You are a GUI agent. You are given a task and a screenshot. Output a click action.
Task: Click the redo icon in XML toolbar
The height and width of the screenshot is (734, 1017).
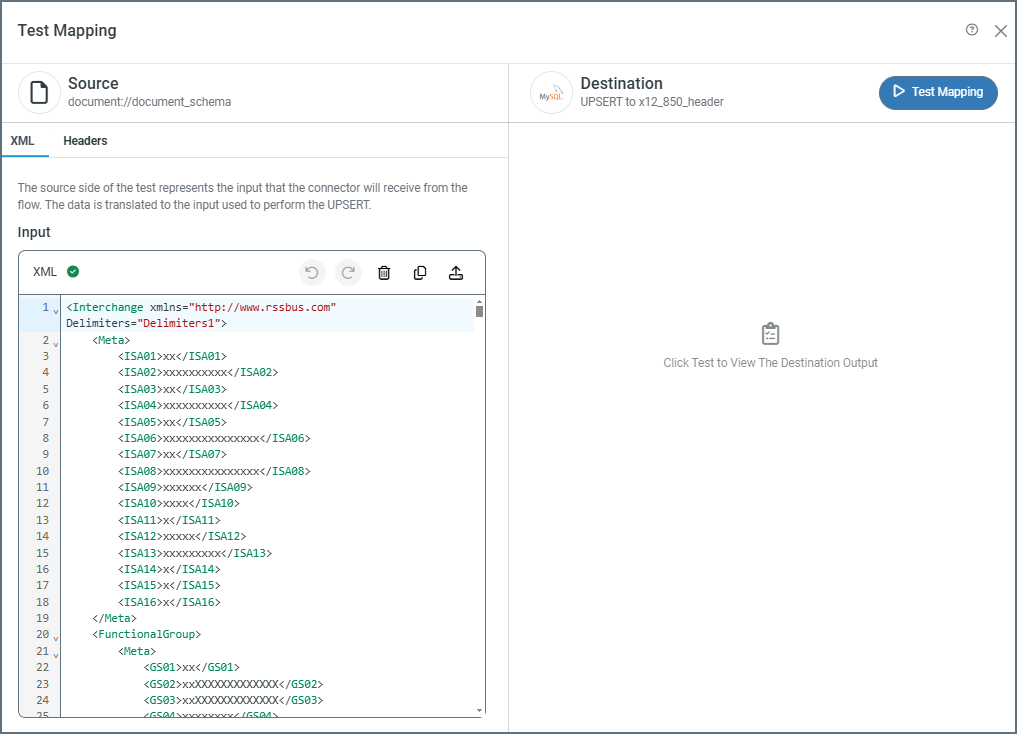348,272
